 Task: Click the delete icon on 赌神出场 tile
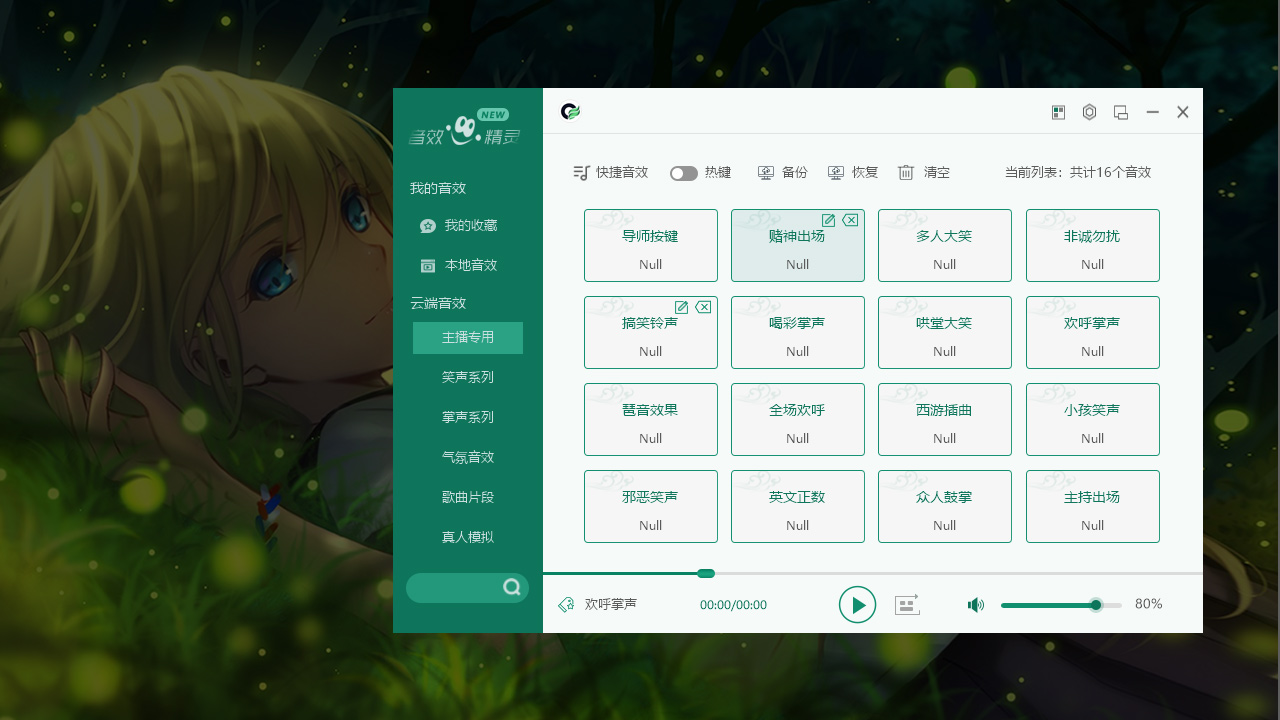850,220
